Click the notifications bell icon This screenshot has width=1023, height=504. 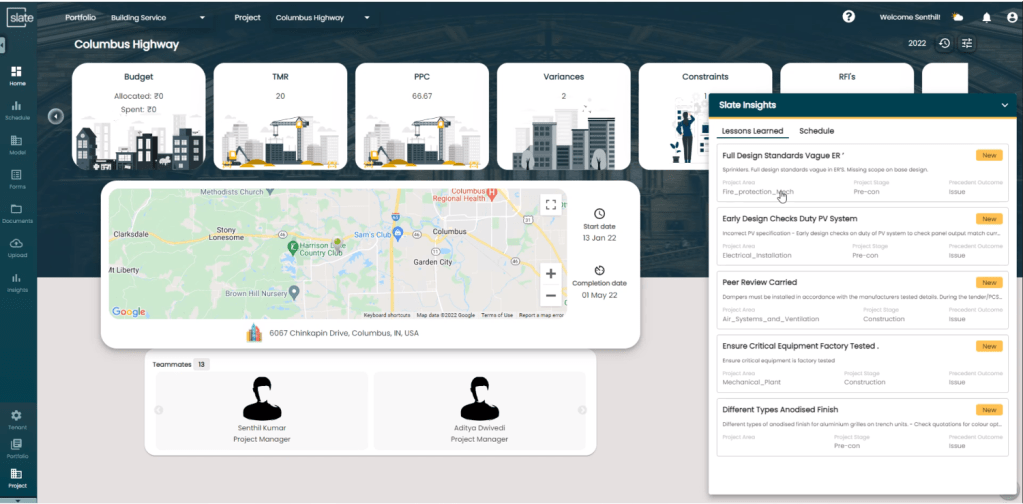987,17
